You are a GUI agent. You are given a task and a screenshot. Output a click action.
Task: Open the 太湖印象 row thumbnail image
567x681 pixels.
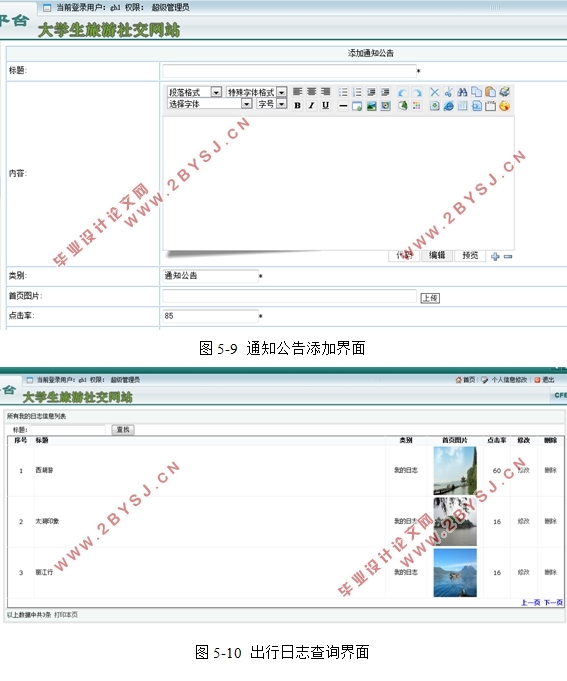(x=455, y=522)
